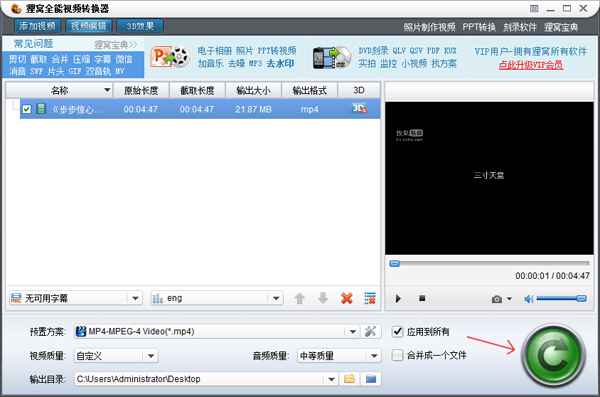
Task: Click the PowerPoint film reel icon
Action: point(170,57)
